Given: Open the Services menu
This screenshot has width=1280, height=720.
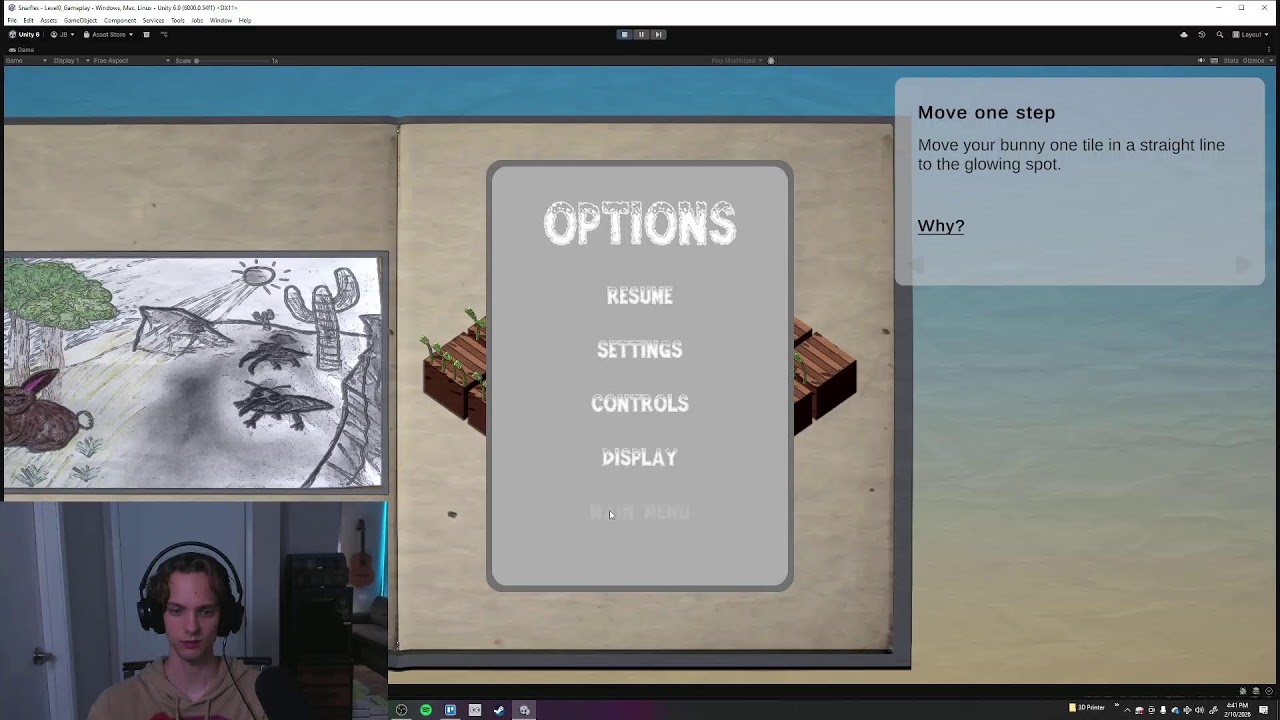Looking at the screenshot, I should pyautogui.click(x=153, y=20).
